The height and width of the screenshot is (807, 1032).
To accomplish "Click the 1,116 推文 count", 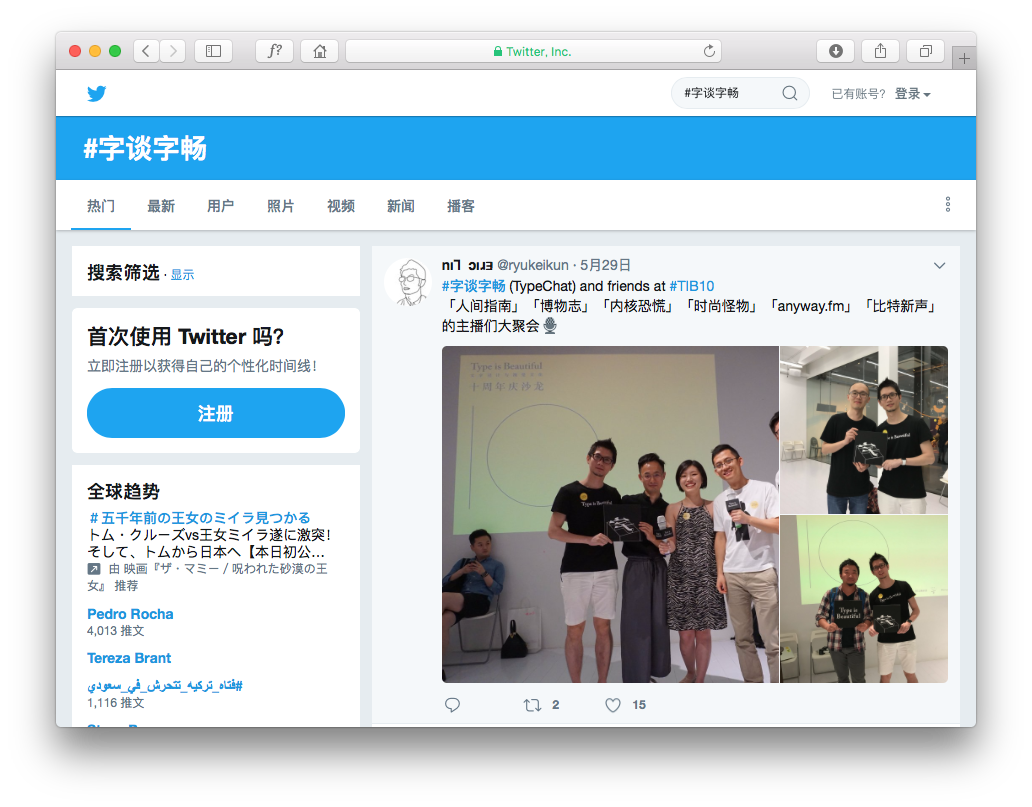I will click(x=116, y=702).
